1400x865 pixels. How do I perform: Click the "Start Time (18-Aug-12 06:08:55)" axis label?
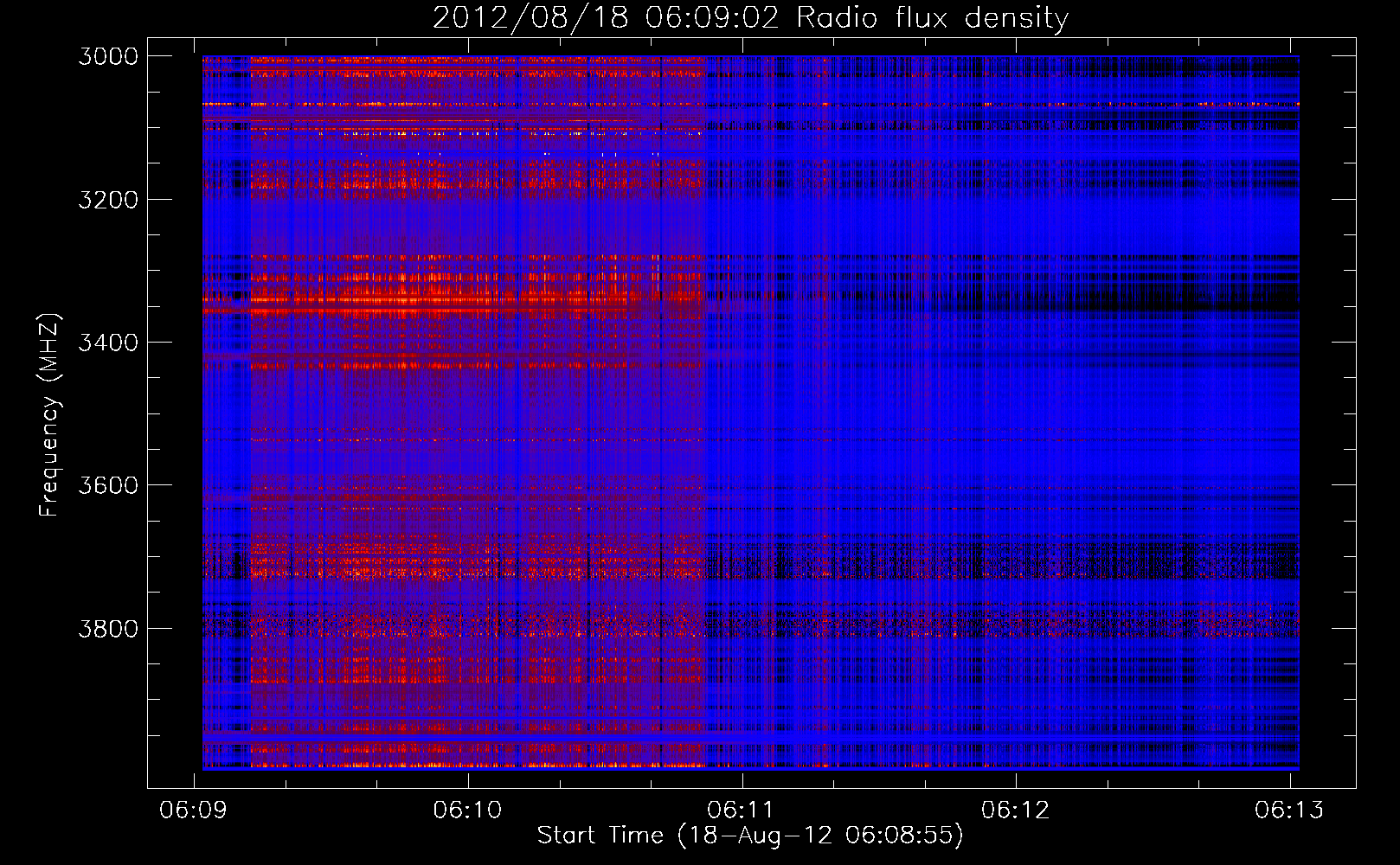(750, 836)
